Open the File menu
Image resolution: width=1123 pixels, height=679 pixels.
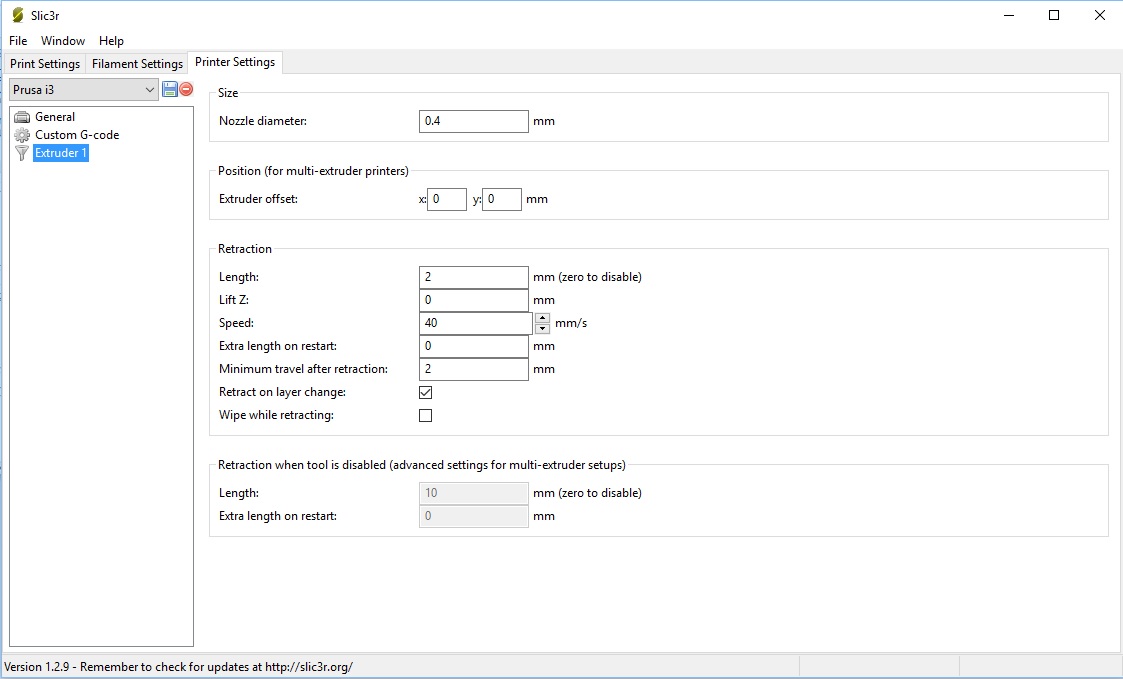click(x=18, y=41)
